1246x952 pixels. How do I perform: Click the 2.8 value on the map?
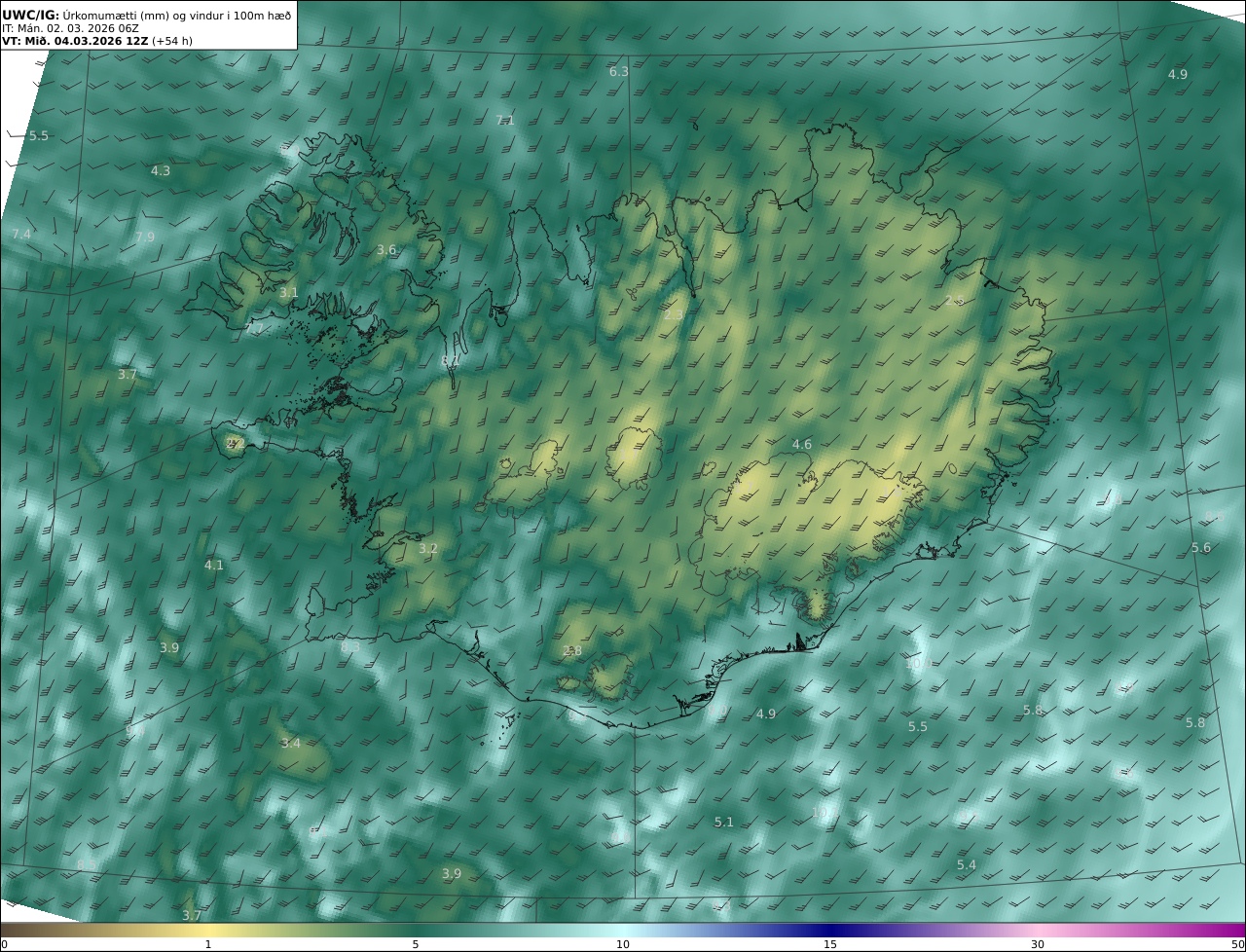coord(572,651)
